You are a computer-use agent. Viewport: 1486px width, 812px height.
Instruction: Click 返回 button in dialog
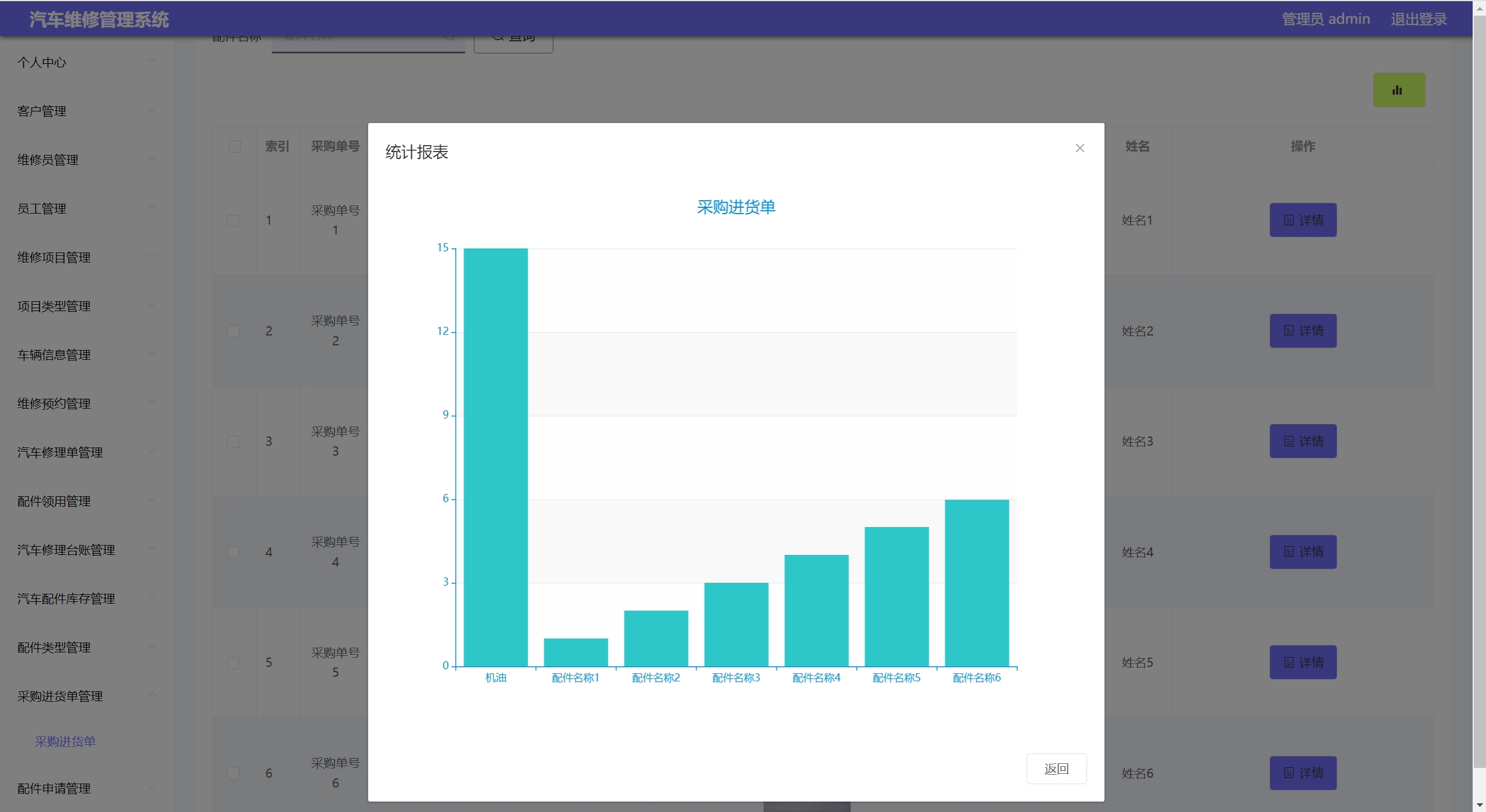point(1056,768)
